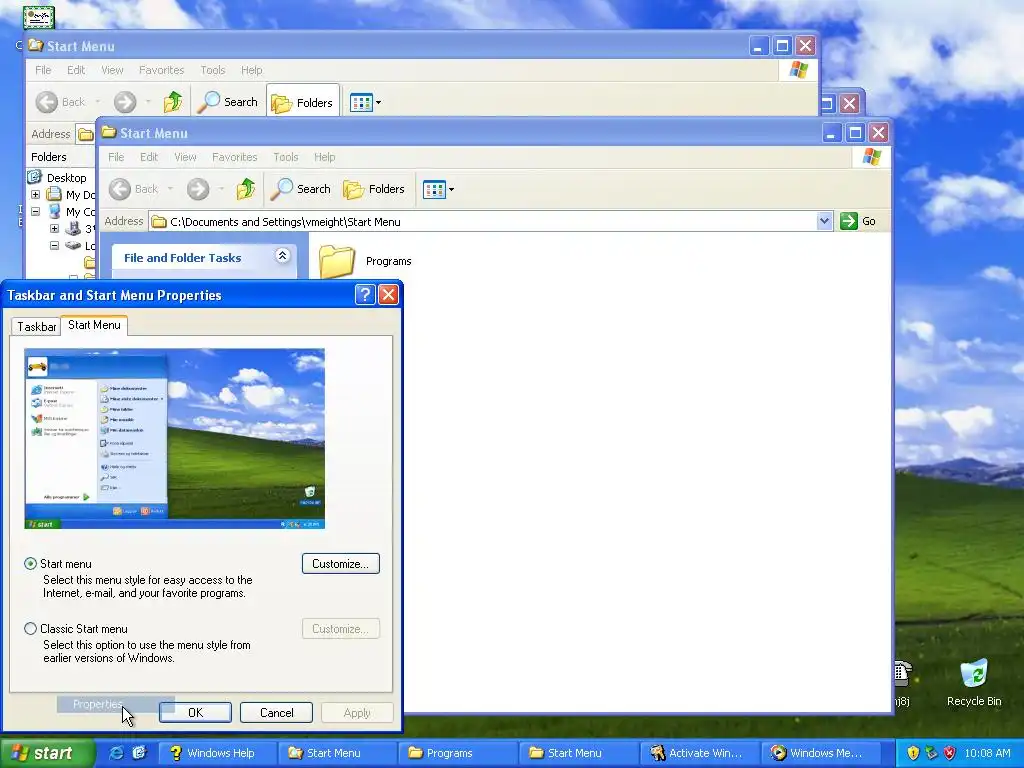Close Taskbar and Start Menu Properties dialog
The width and height of the screenshot is (1024, 768).
click(389, 295)
